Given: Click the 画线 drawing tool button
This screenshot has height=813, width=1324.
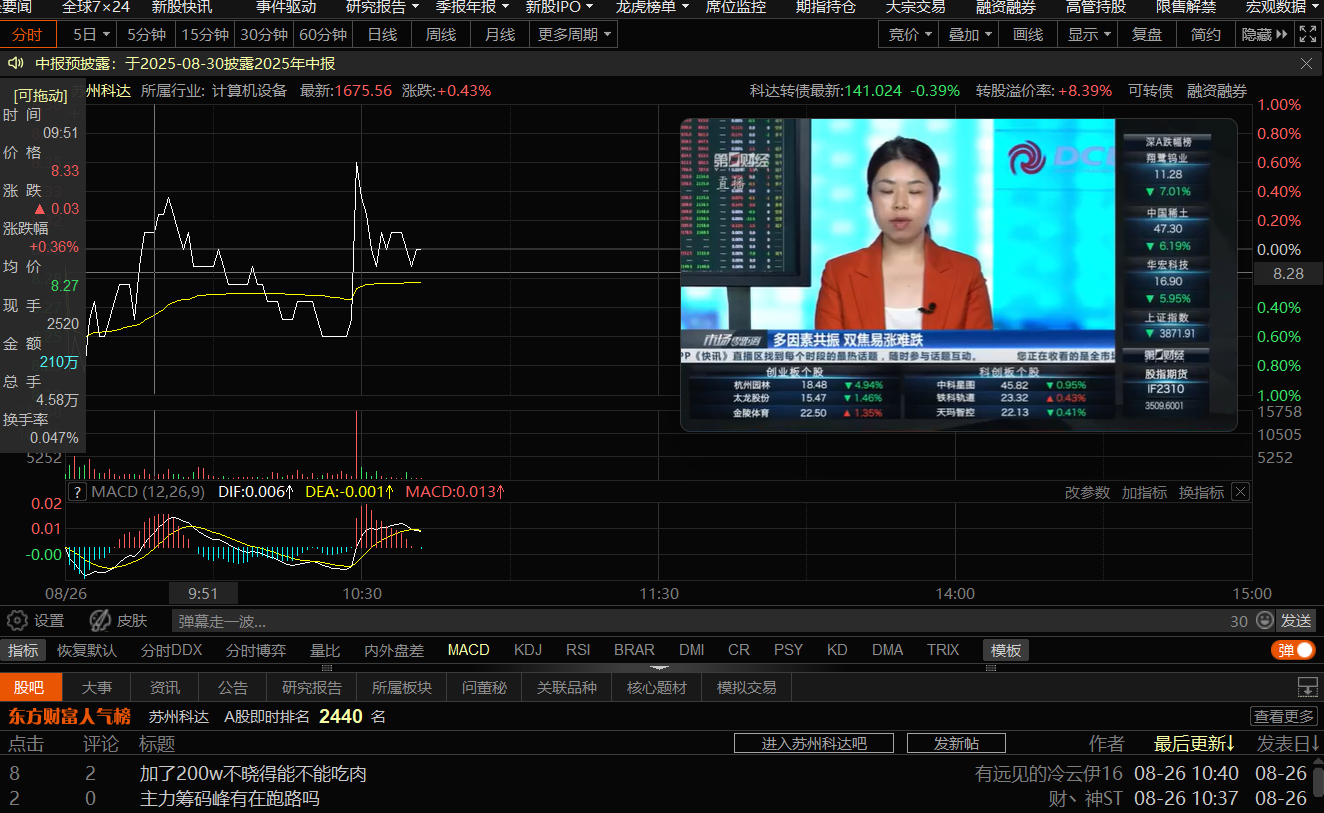Looking at the screenshot, I should (x=1028, y=34).
